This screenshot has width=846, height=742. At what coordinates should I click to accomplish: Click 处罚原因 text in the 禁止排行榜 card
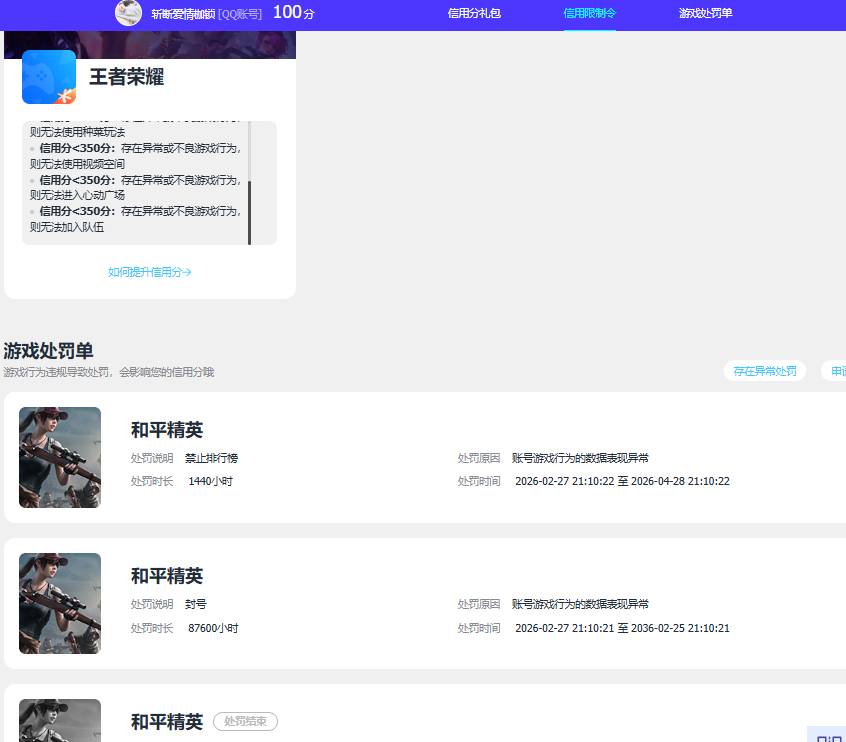pyautogui.click(x=580, y=458)
